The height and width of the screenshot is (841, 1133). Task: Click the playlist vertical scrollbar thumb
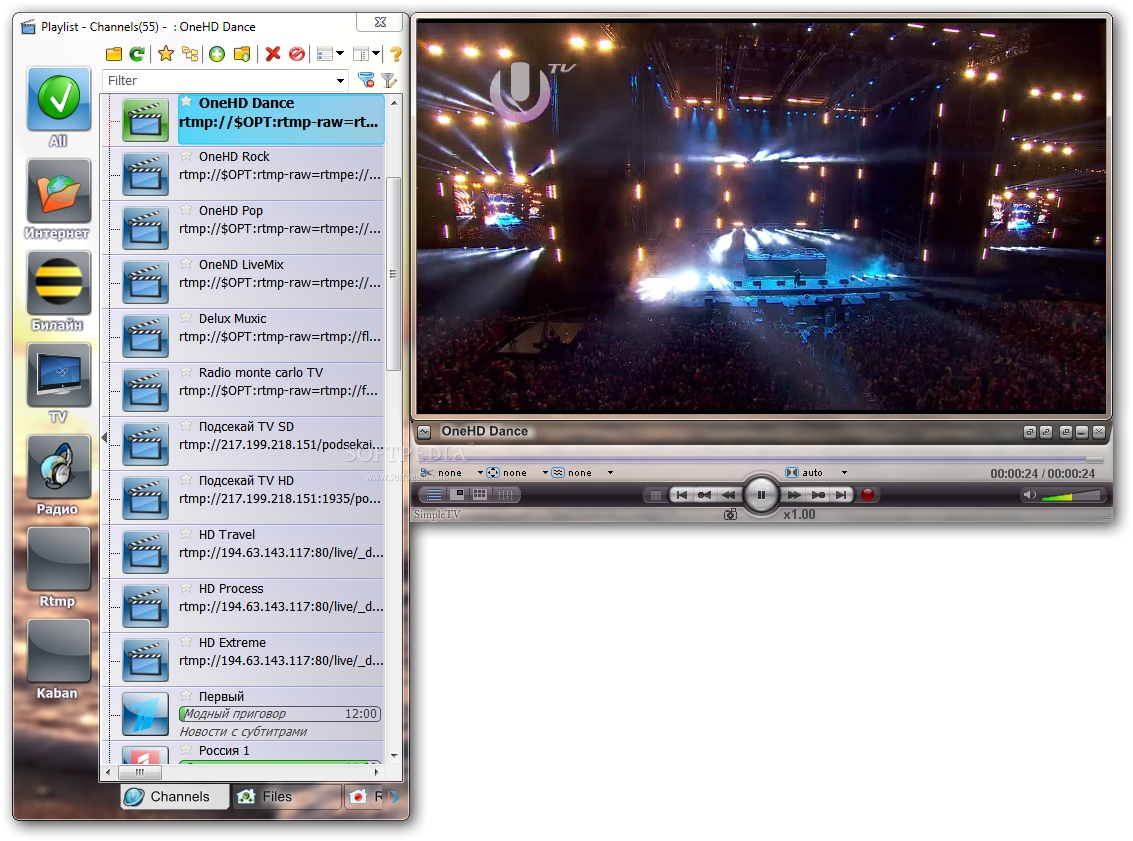pos(394,274)
